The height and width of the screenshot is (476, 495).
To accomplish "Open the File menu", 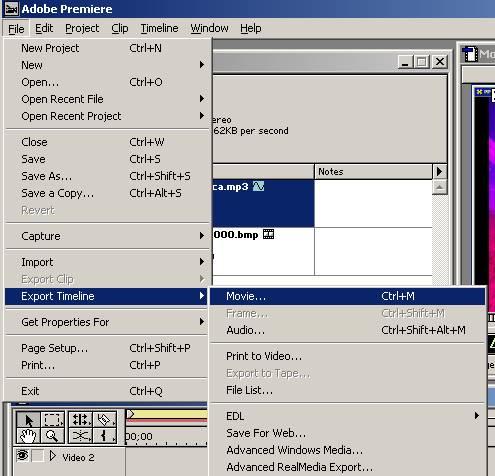I will (x=16, y=29).
